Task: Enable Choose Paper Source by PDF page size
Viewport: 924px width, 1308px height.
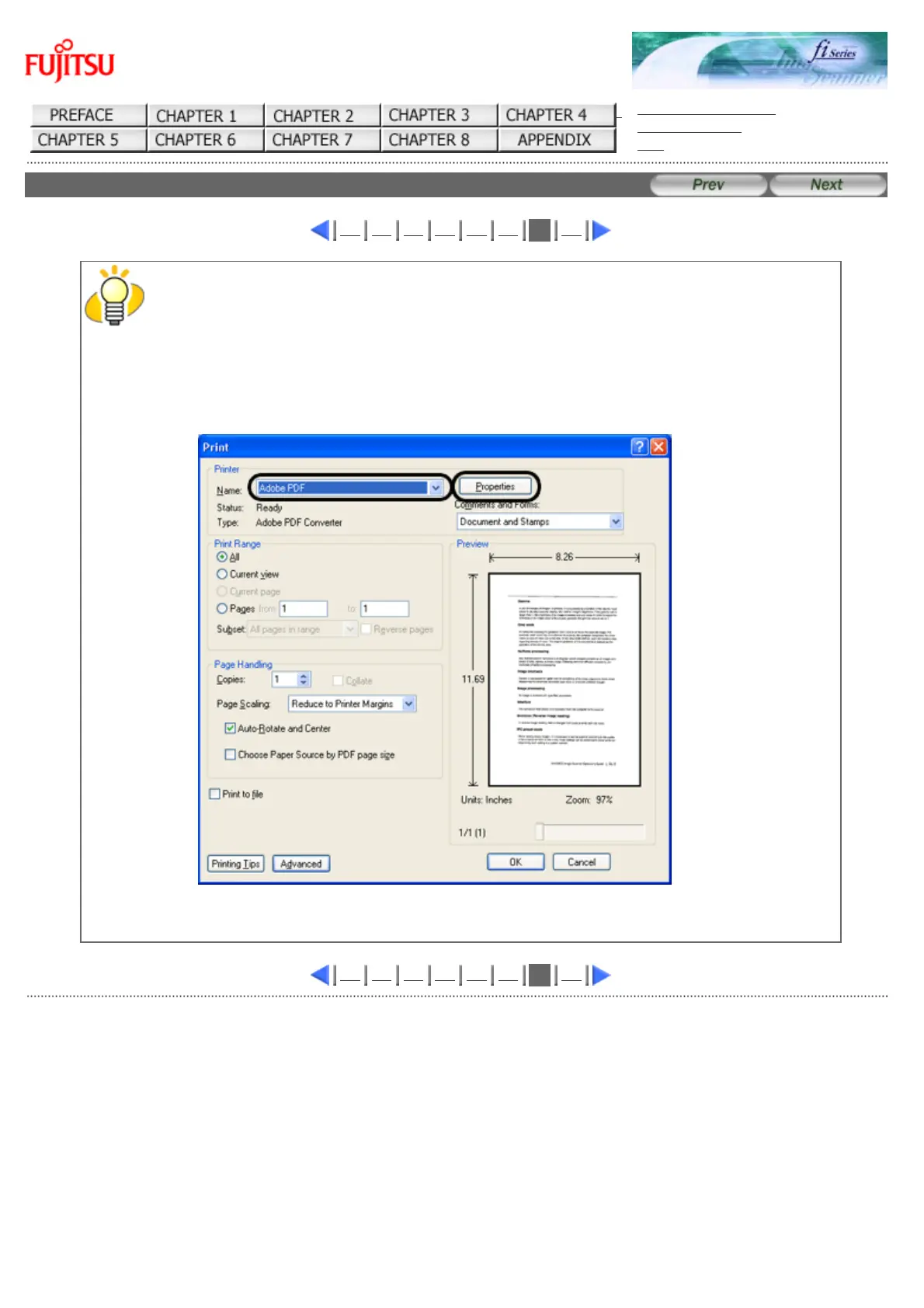Action: [230, 754]
